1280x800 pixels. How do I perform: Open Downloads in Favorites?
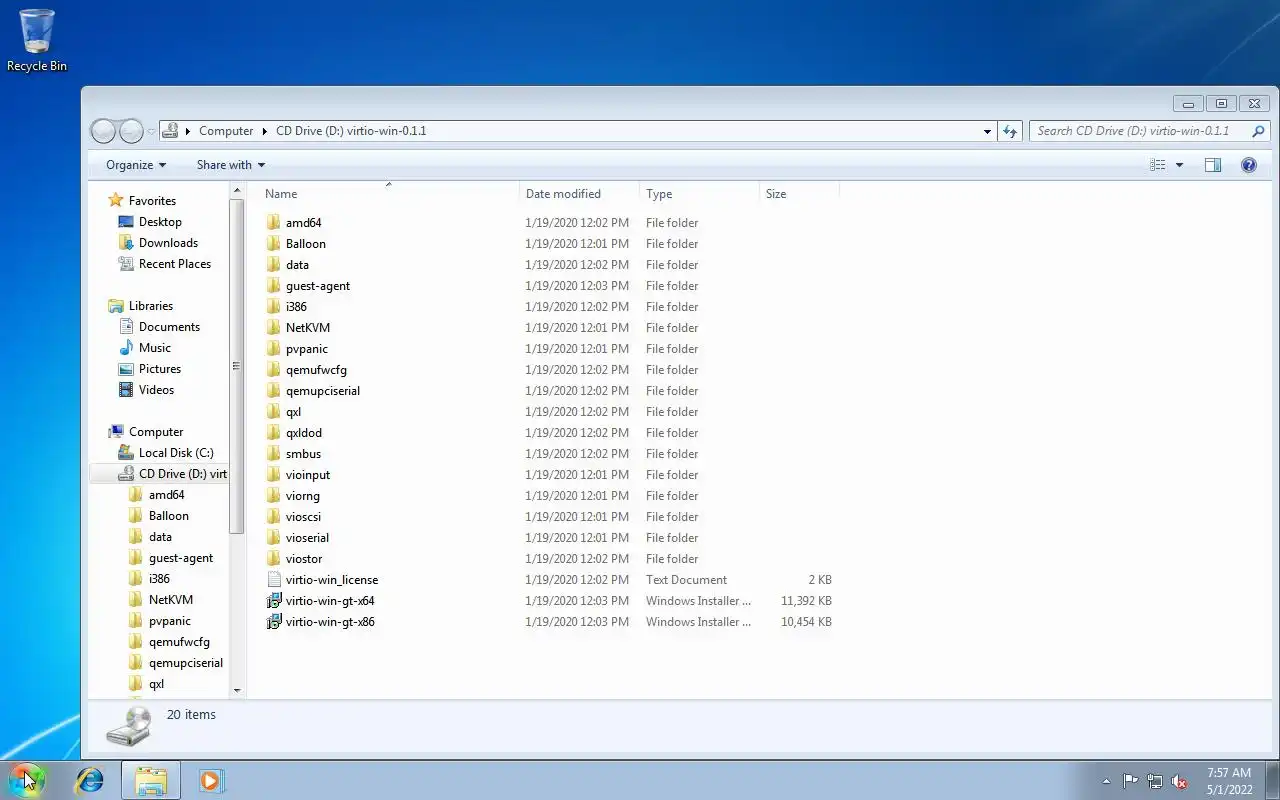point(168,243)
